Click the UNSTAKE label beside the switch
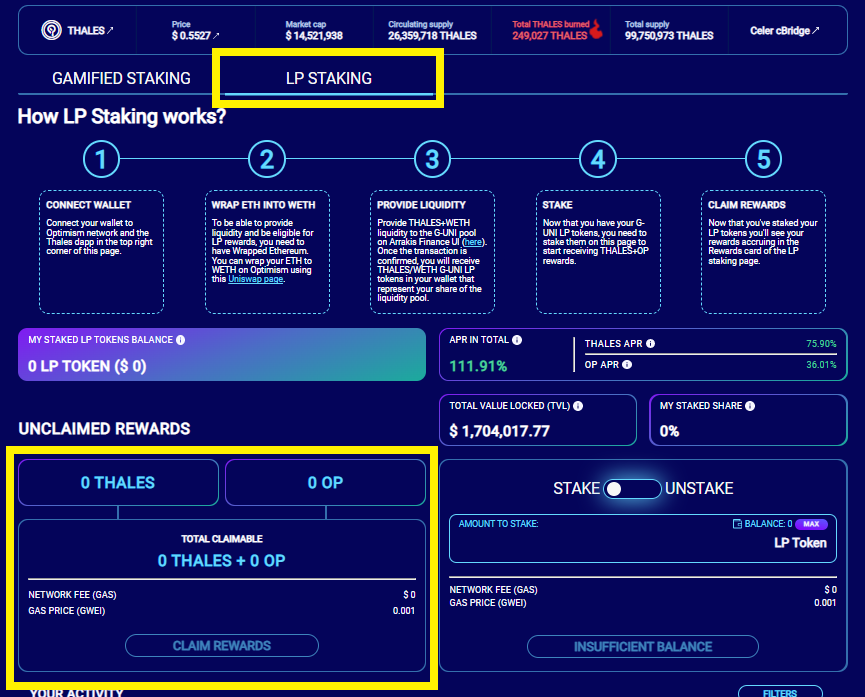 (700, 488)
